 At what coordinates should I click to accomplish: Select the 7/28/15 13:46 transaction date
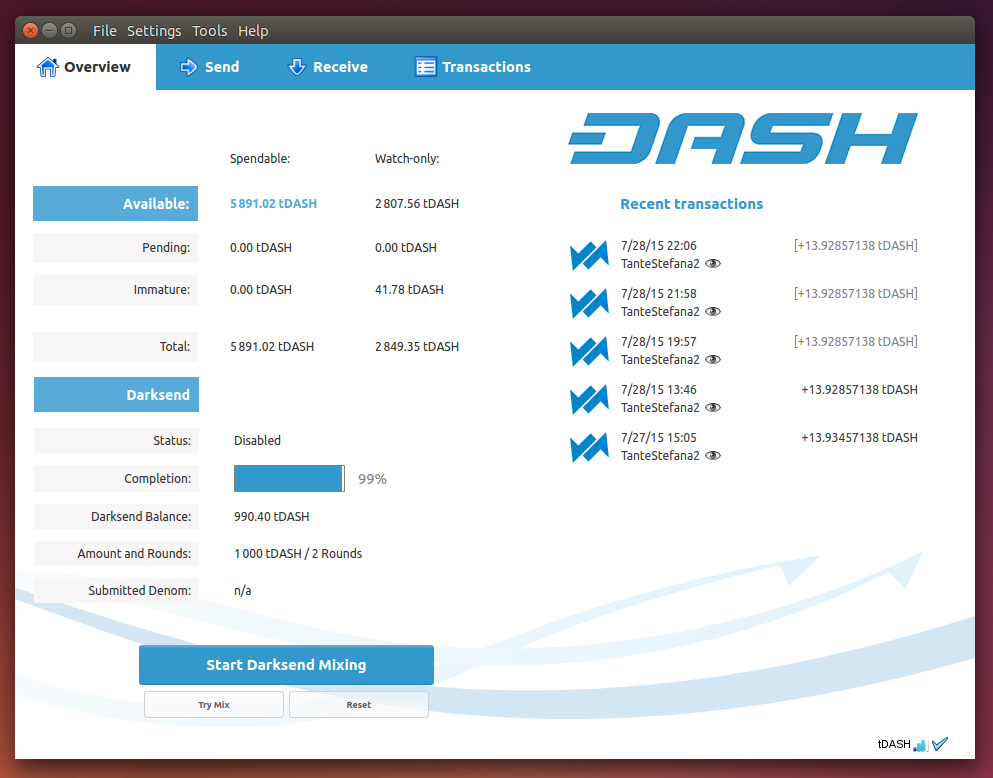[x=659, y=390]
